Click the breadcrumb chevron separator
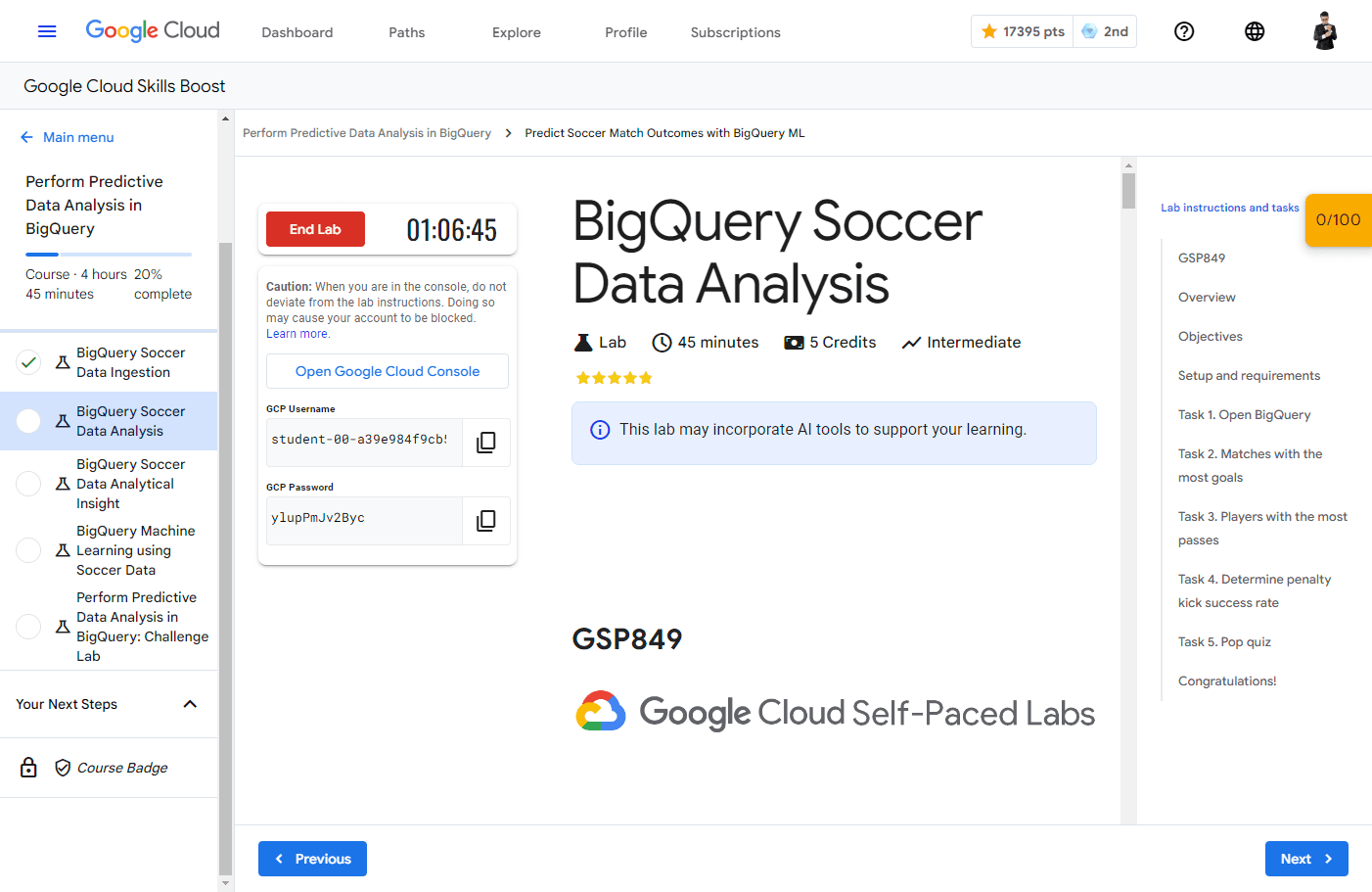Viewport: 1372px width, 892px height. [509, 133]
